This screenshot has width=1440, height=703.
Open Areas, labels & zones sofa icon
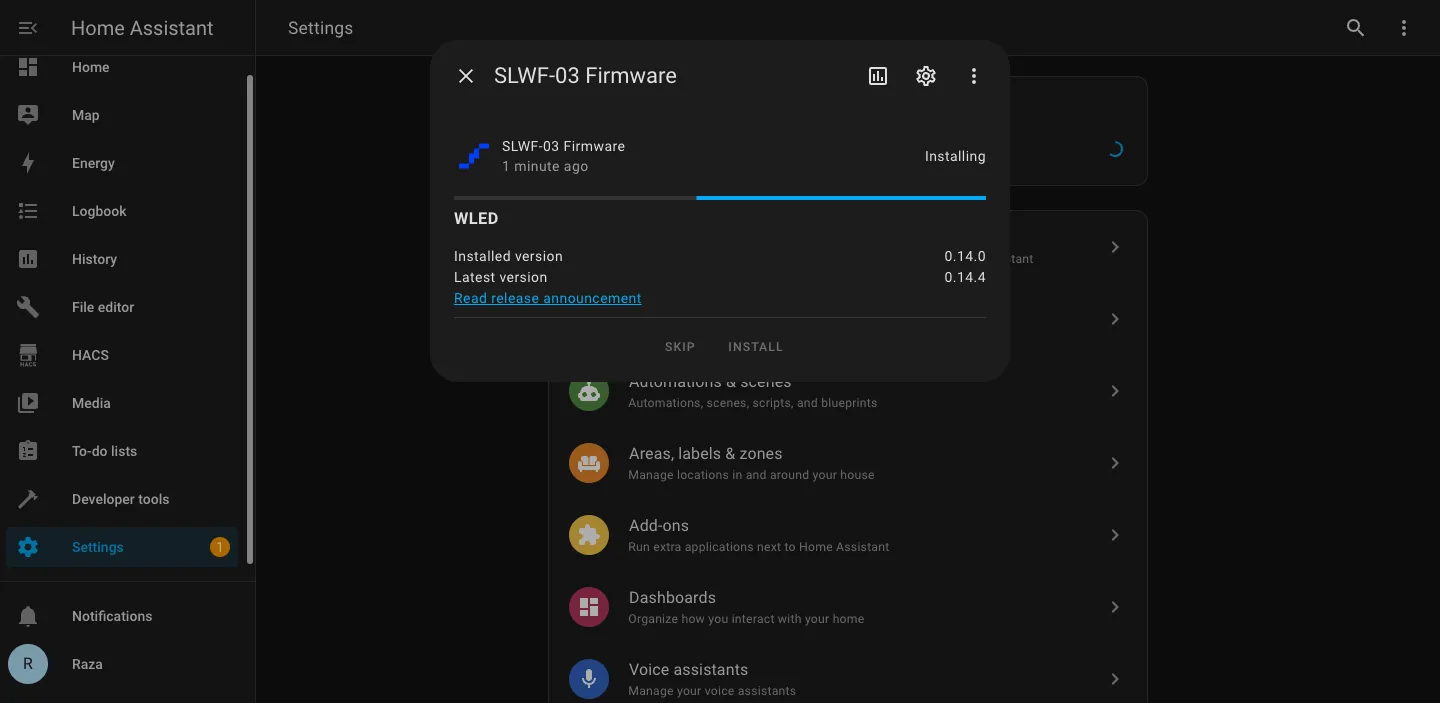click(589, 463)
